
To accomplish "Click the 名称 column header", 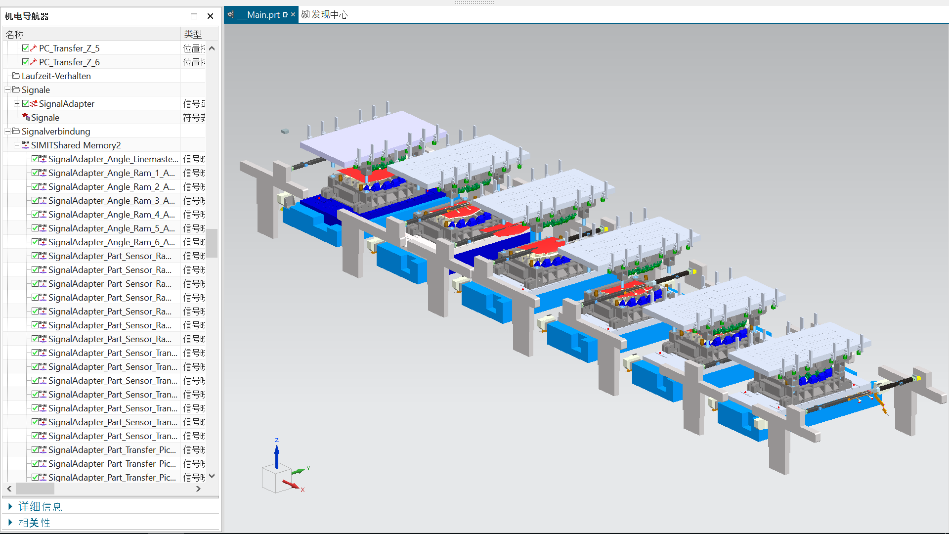I will pyautogui.click(x=15, y=35).
